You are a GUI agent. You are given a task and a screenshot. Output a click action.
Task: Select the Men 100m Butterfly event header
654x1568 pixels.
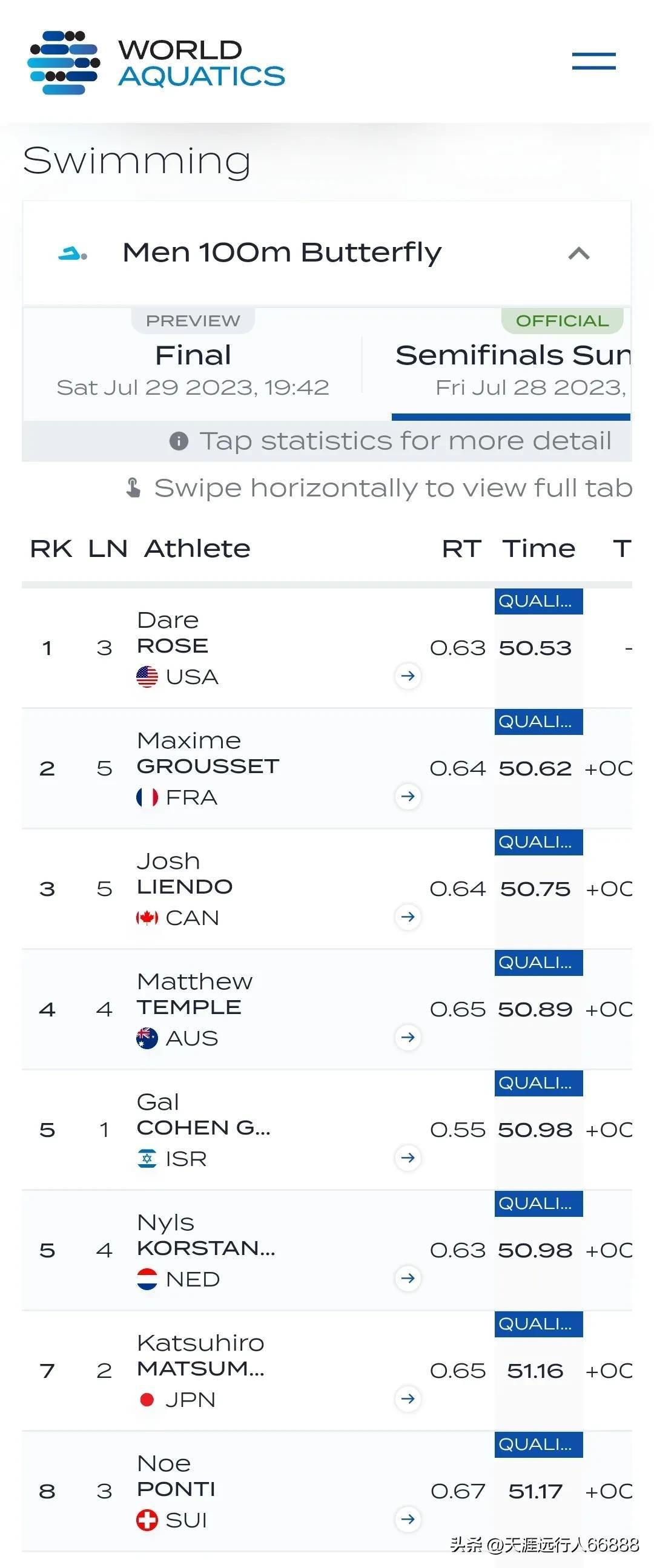click(x=327, y=253)
